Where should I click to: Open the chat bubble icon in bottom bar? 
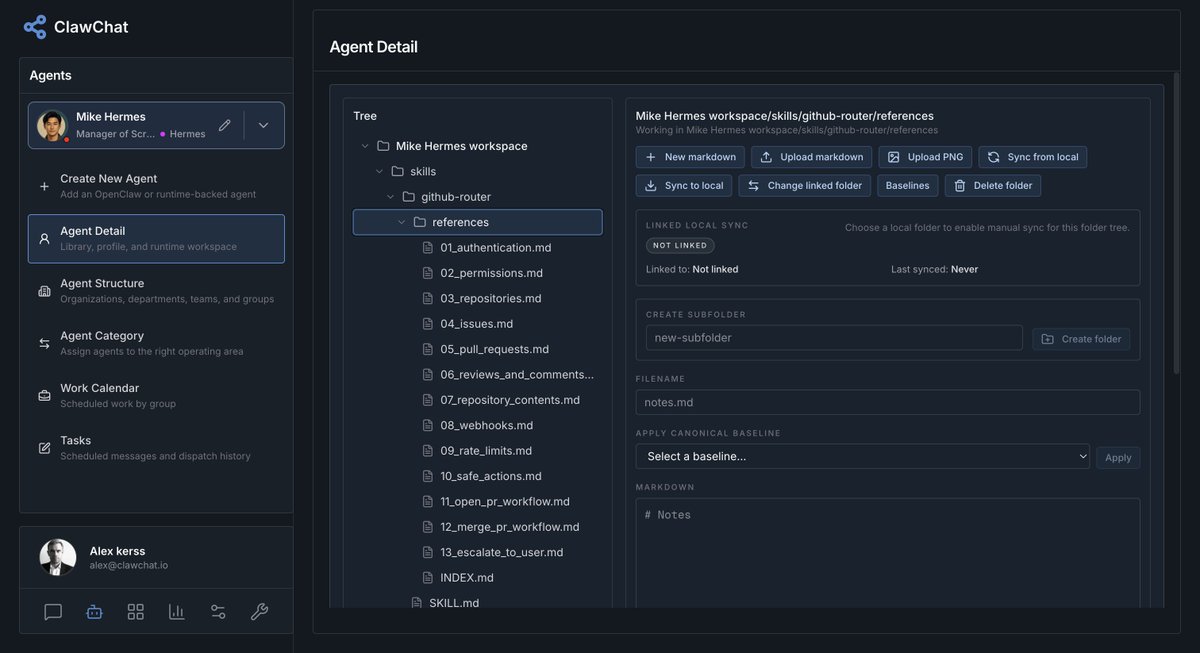coord(53,612)
